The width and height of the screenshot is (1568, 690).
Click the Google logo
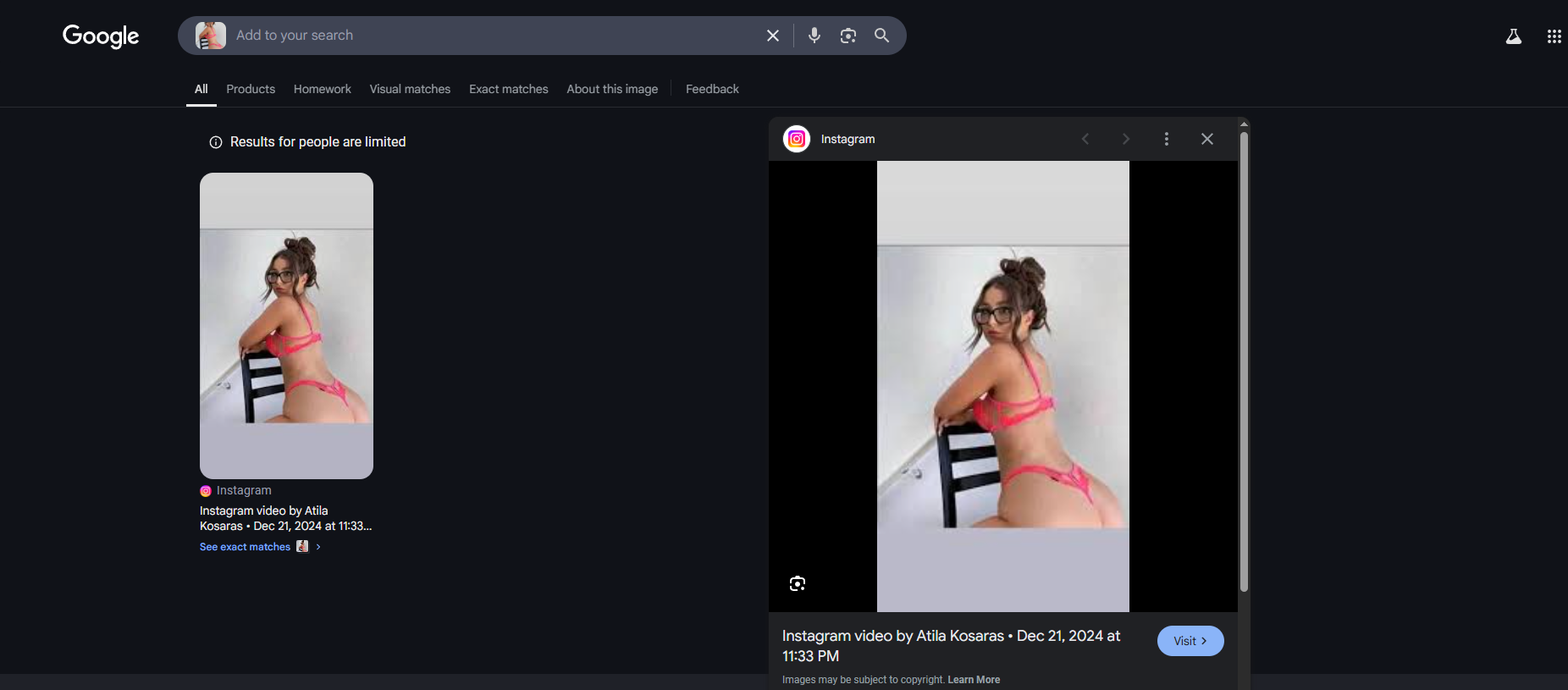(101, 36)
